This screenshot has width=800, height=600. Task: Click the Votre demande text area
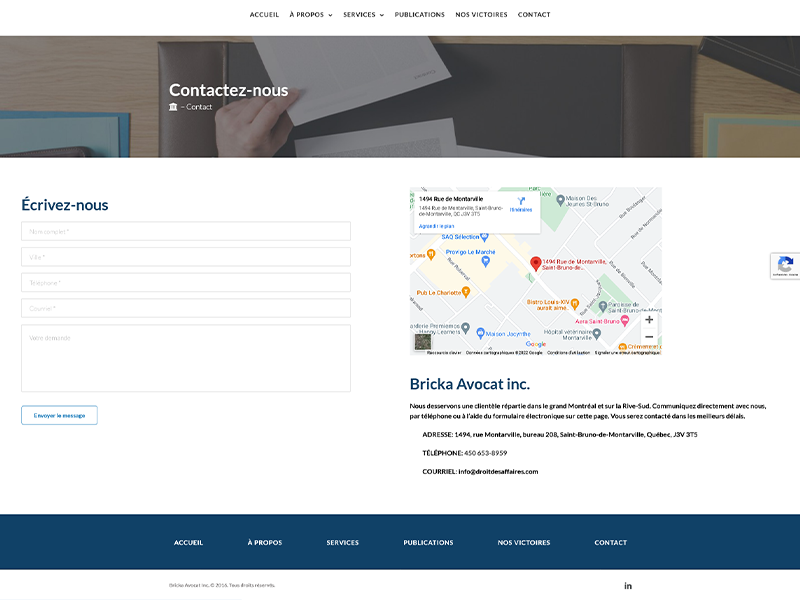pos(186,358)
